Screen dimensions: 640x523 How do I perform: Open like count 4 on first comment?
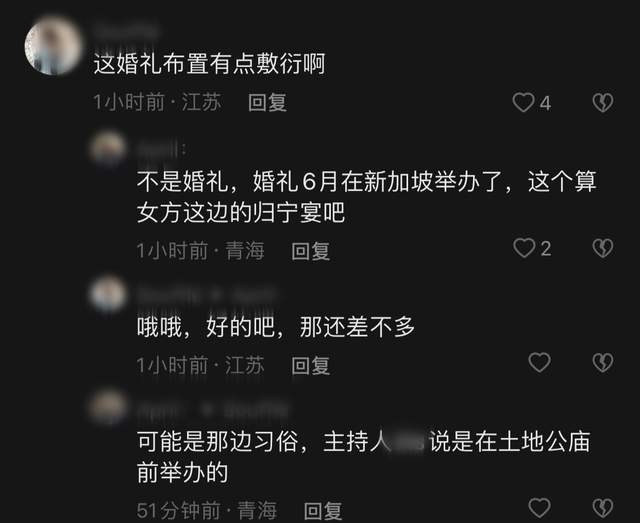pos(546,103)
